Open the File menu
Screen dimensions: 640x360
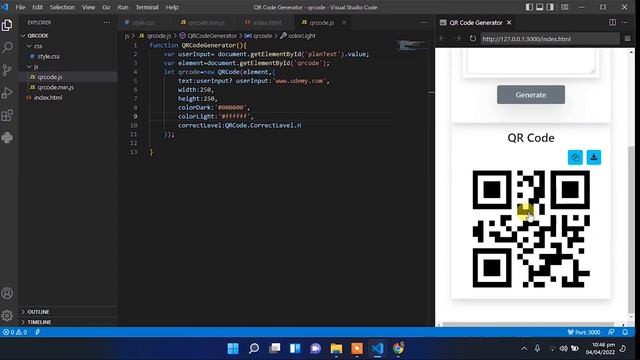click(20, 7)
